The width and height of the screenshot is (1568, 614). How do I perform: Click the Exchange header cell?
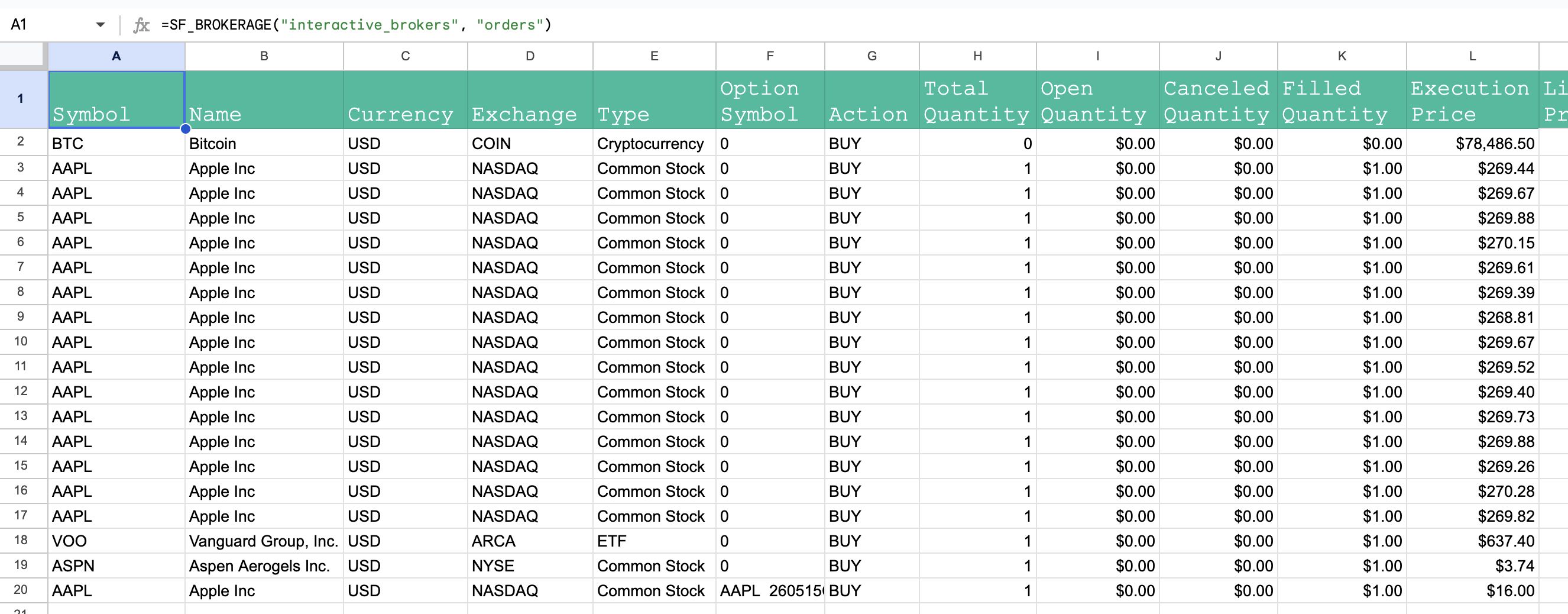530,100
